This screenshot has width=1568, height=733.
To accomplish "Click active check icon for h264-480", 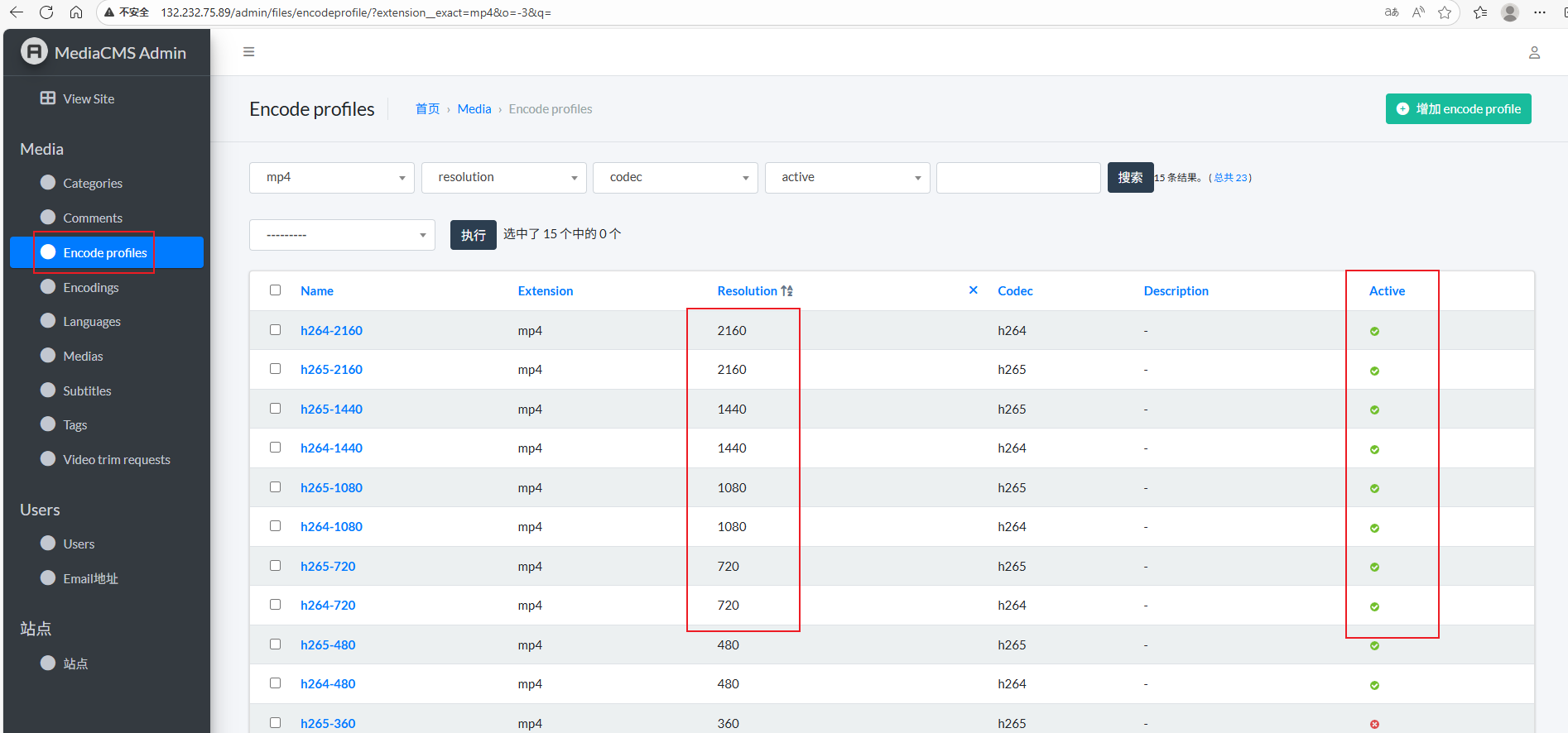I will [x=1374, y=685].
